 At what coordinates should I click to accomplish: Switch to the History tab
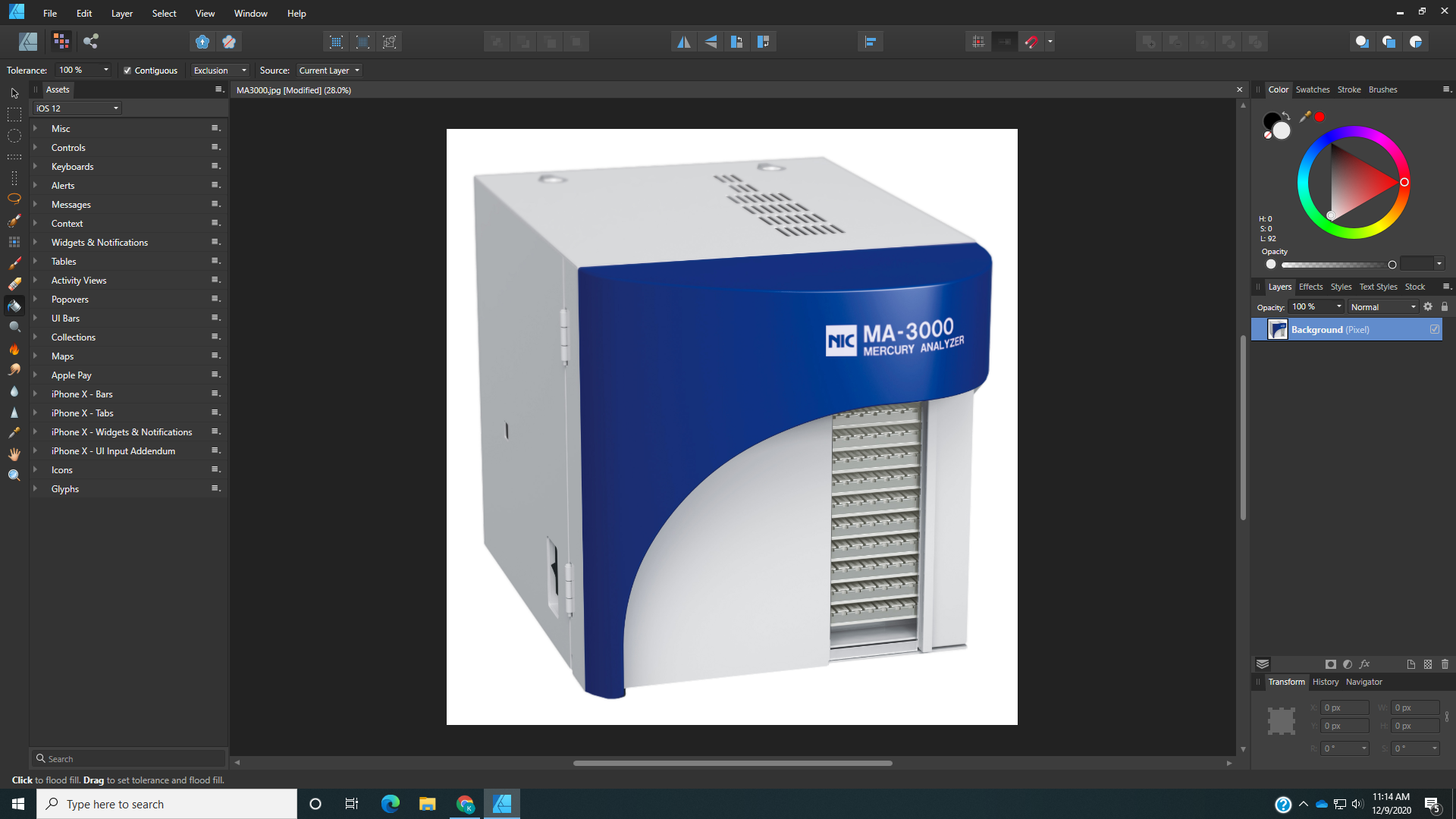[1326, 682]
